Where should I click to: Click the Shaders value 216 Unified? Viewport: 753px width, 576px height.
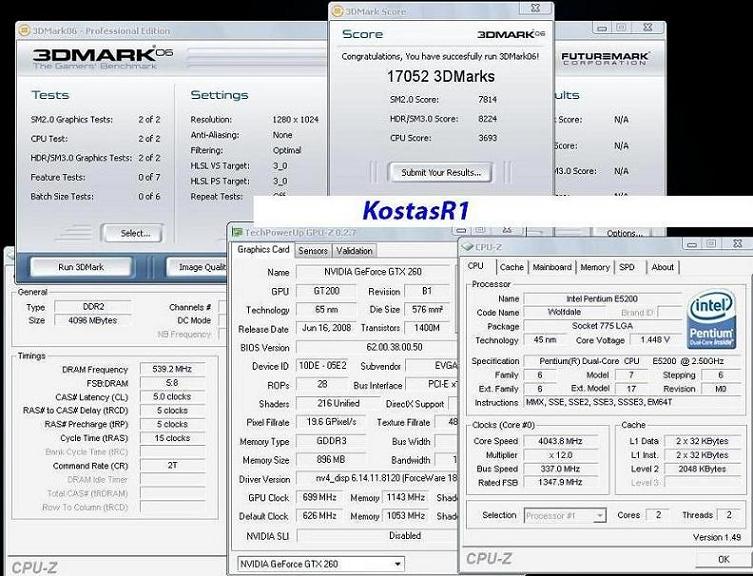tap(338, 404)
